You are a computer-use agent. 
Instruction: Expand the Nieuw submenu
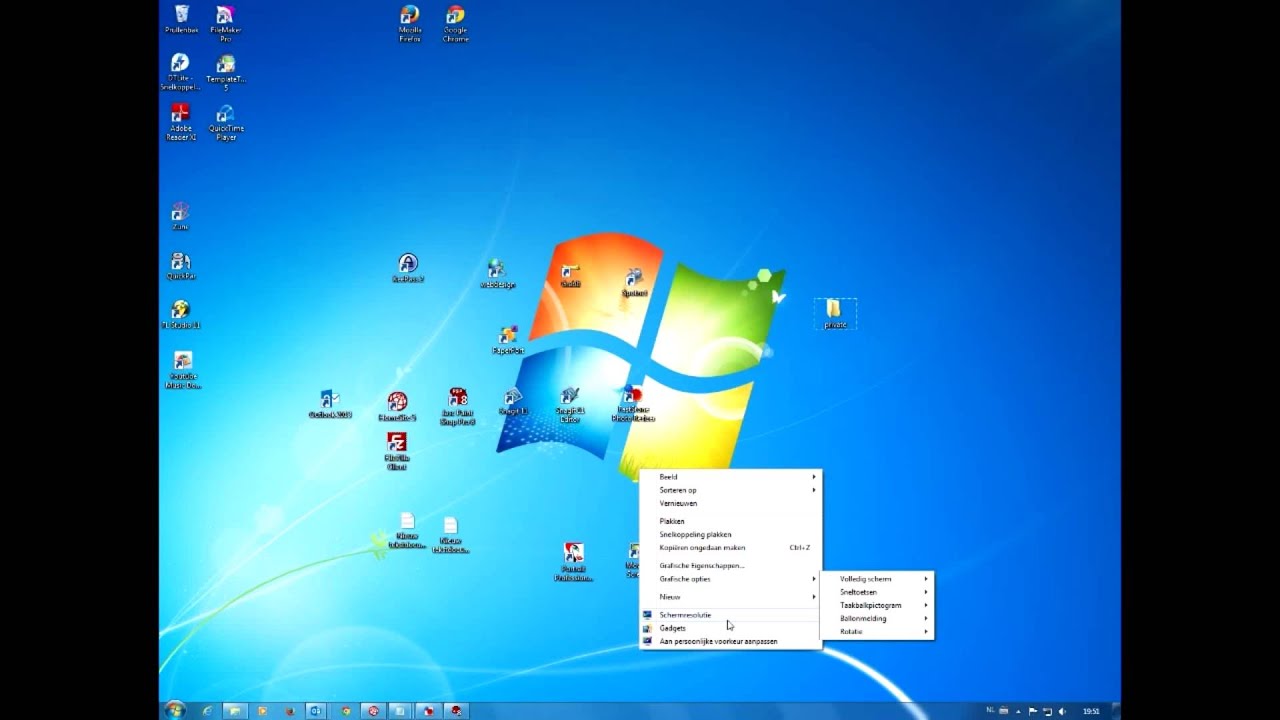(x=731, y=597)
